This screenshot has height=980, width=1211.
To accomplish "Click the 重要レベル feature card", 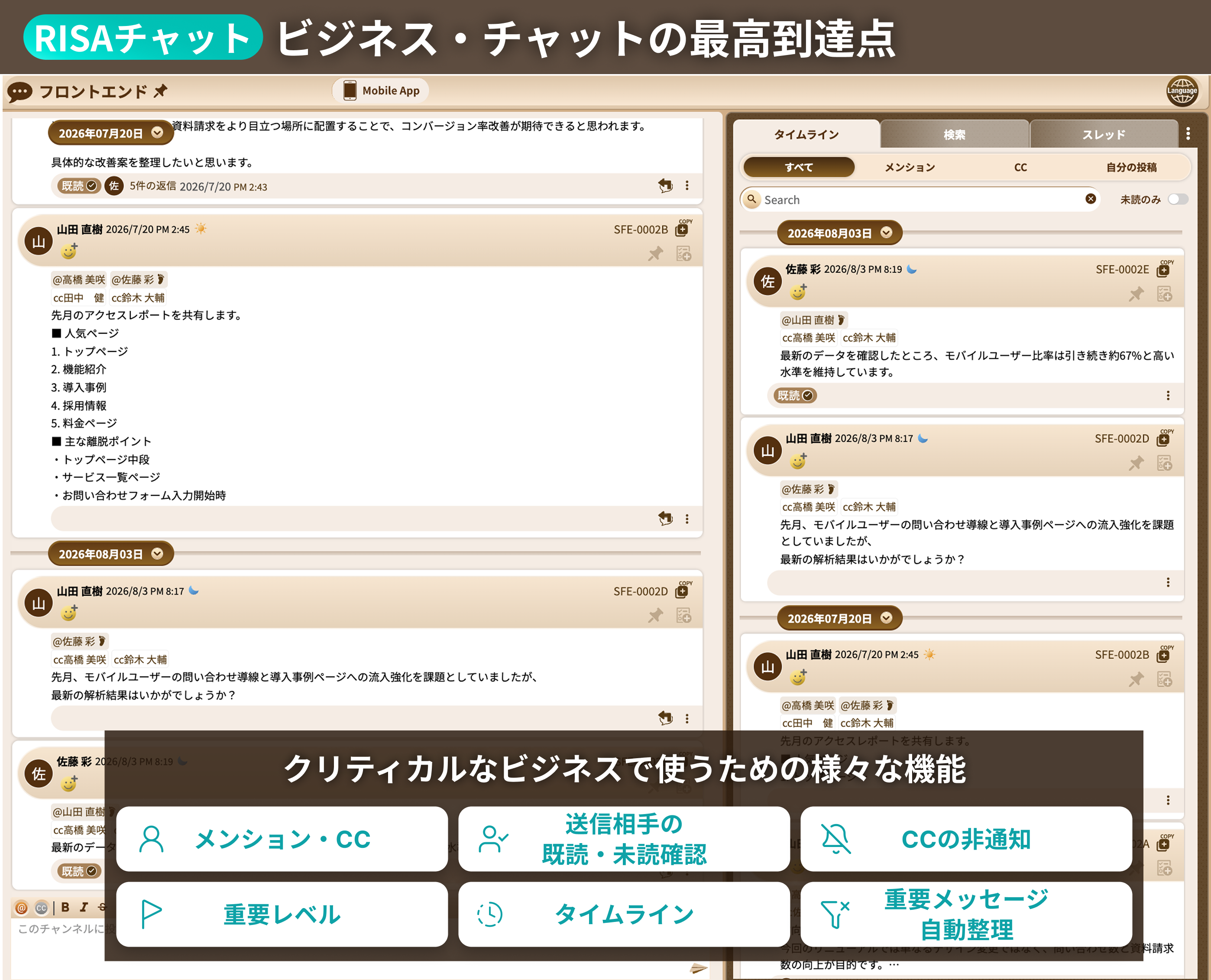I will 282,915.
